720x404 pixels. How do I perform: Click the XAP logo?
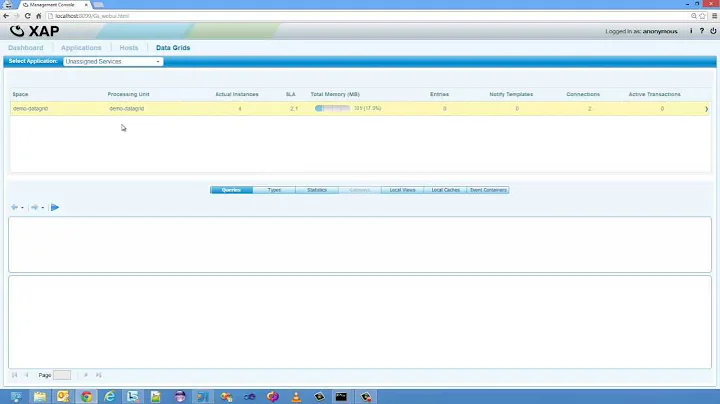pyautogui.click(x=34, y=31)
